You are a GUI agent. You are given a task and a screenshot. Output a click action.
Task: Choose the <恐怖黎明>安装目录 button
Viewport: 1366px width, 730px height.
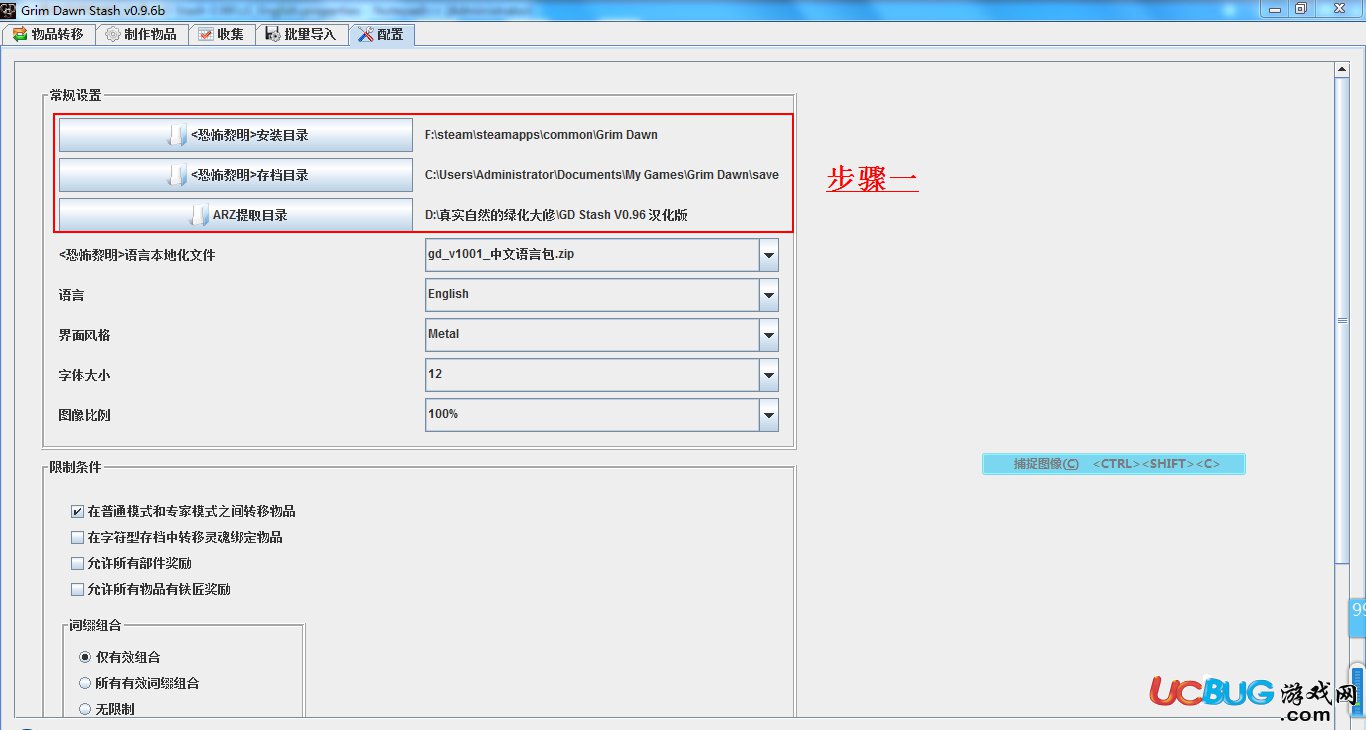(236, 135)
